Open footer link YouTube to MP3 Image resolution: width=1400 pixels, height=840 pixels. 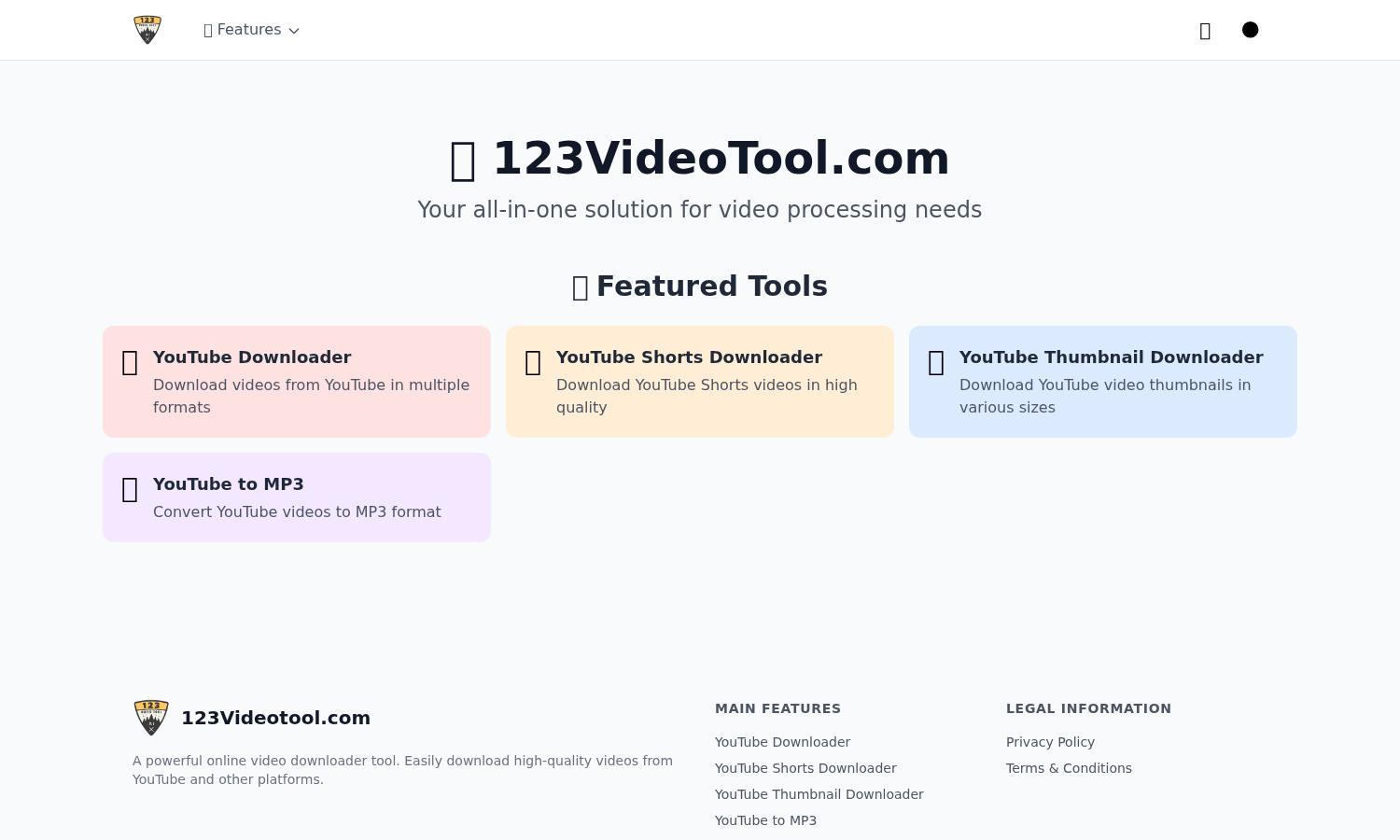pyautogui.click(x=765, y=820)
